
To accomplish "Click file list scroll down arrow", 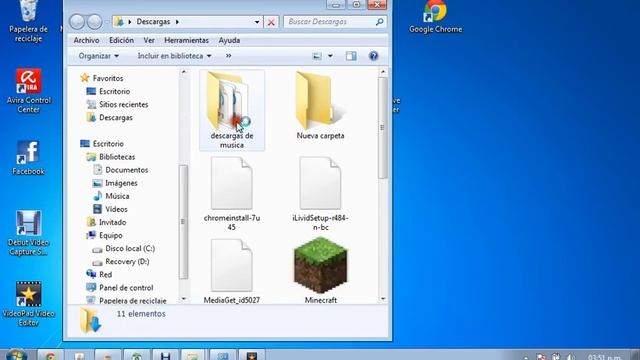I will [383, 299].
